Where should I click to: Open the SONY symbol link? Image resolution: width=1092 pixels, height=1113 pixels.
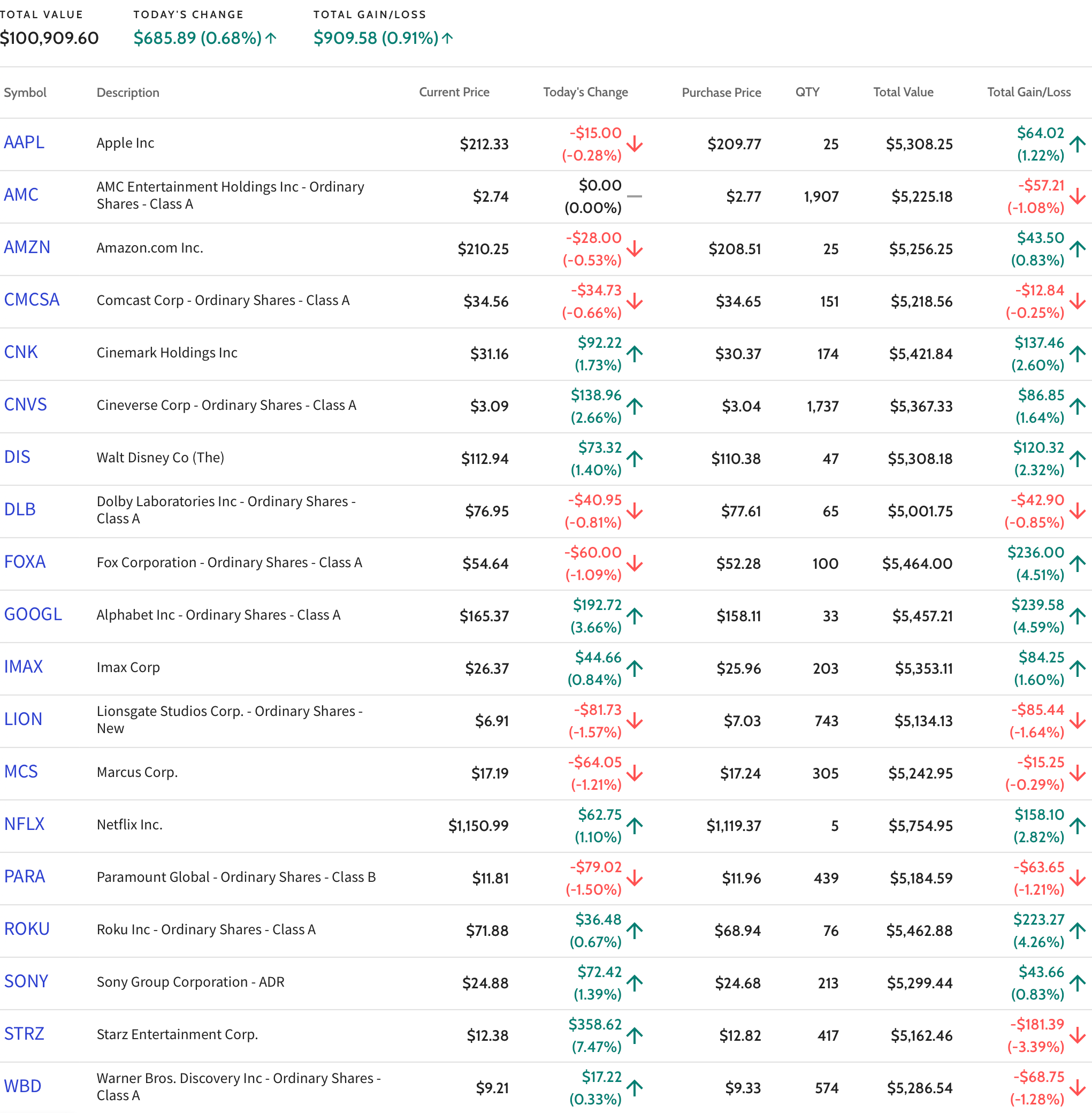pyautogui.click(x=26, y=981)
